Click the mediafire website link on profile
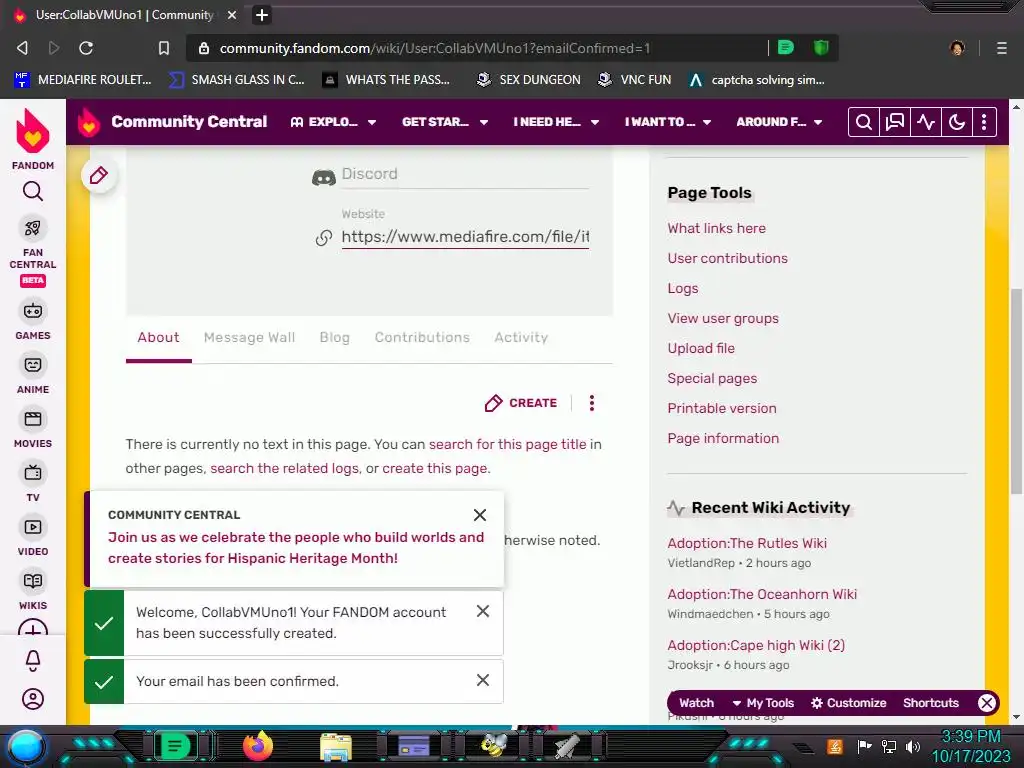This screenshot has width=1024, height=768. coord(465,236)
